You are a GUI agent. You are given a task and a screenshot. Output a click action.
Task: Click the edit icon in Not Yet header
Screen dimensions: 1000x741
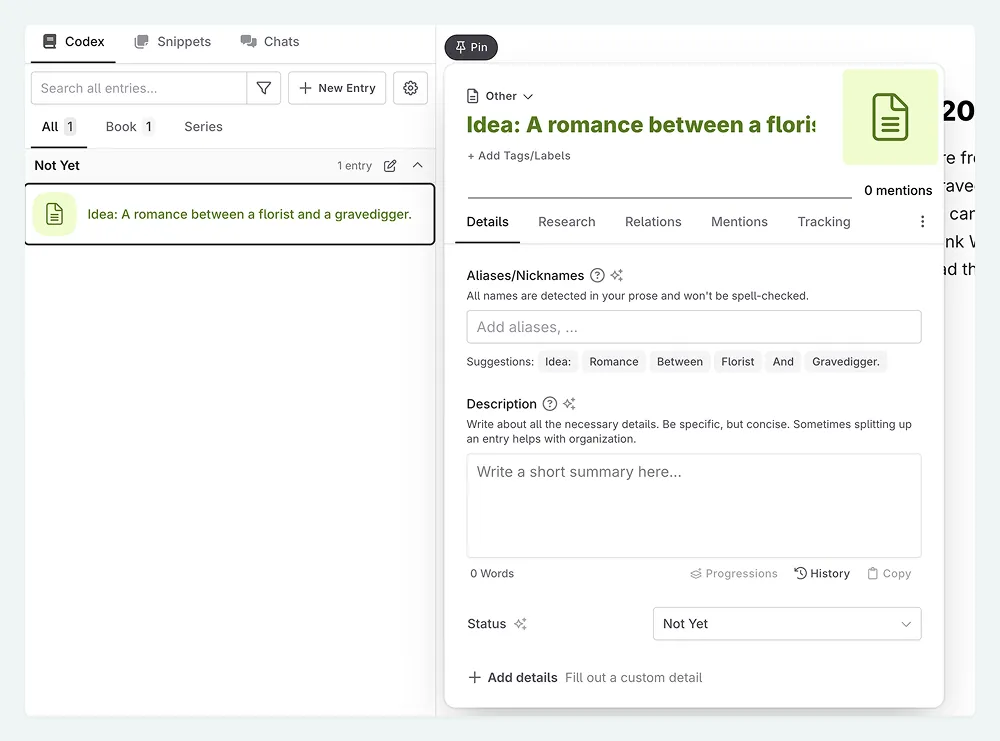pos(390,166)
